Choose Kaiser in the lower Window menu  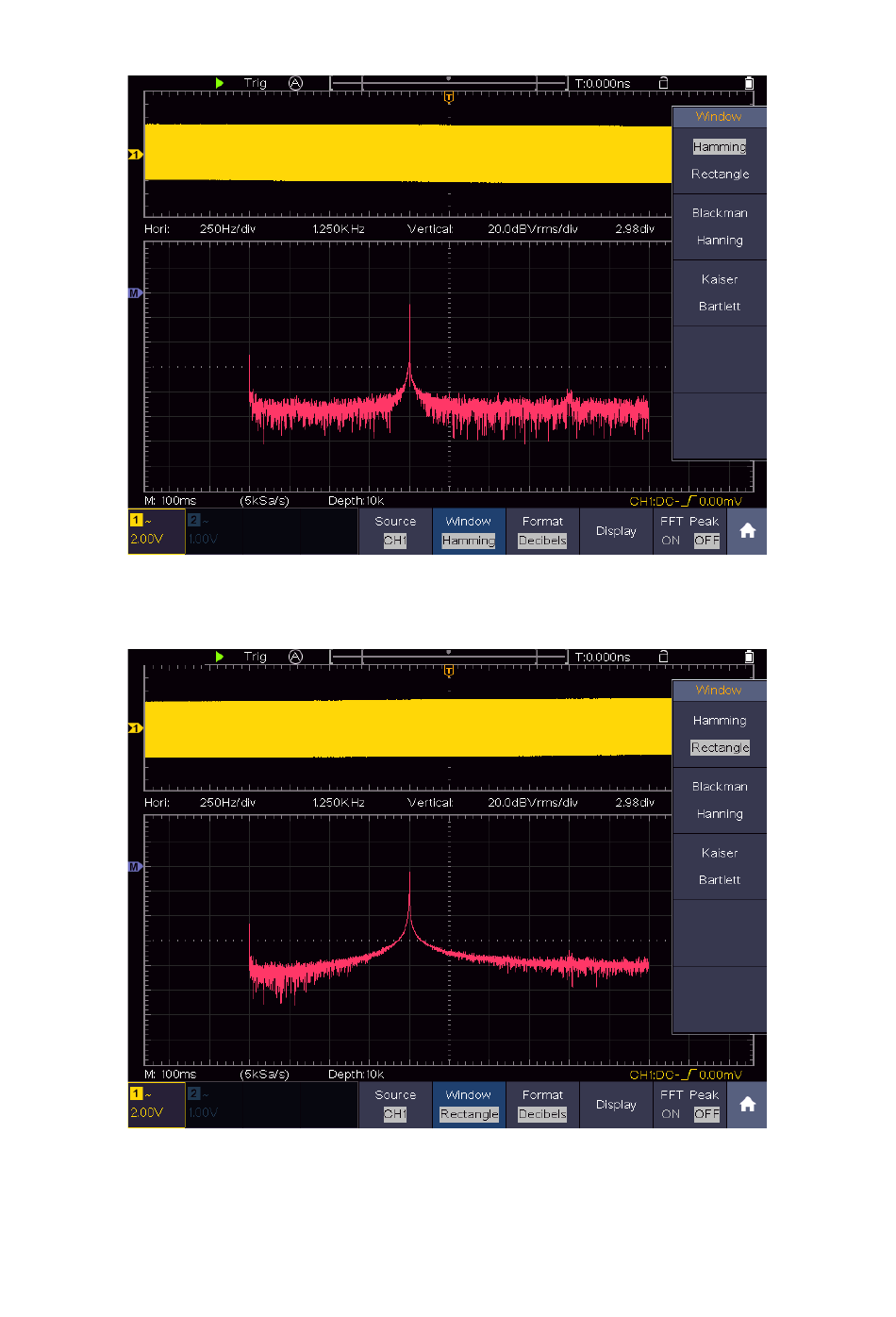pyautogui.click(x=720, y=853)
